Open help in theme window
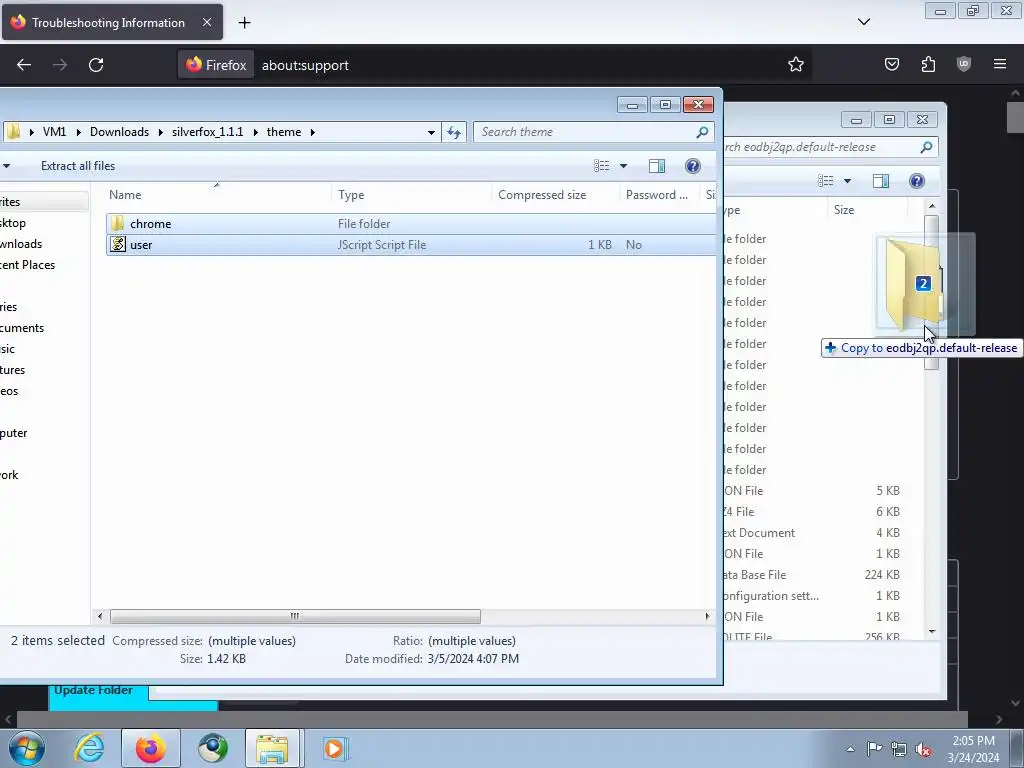Image resolution: width=1024 pixels, height=768 pixels. tap(693, 166)
